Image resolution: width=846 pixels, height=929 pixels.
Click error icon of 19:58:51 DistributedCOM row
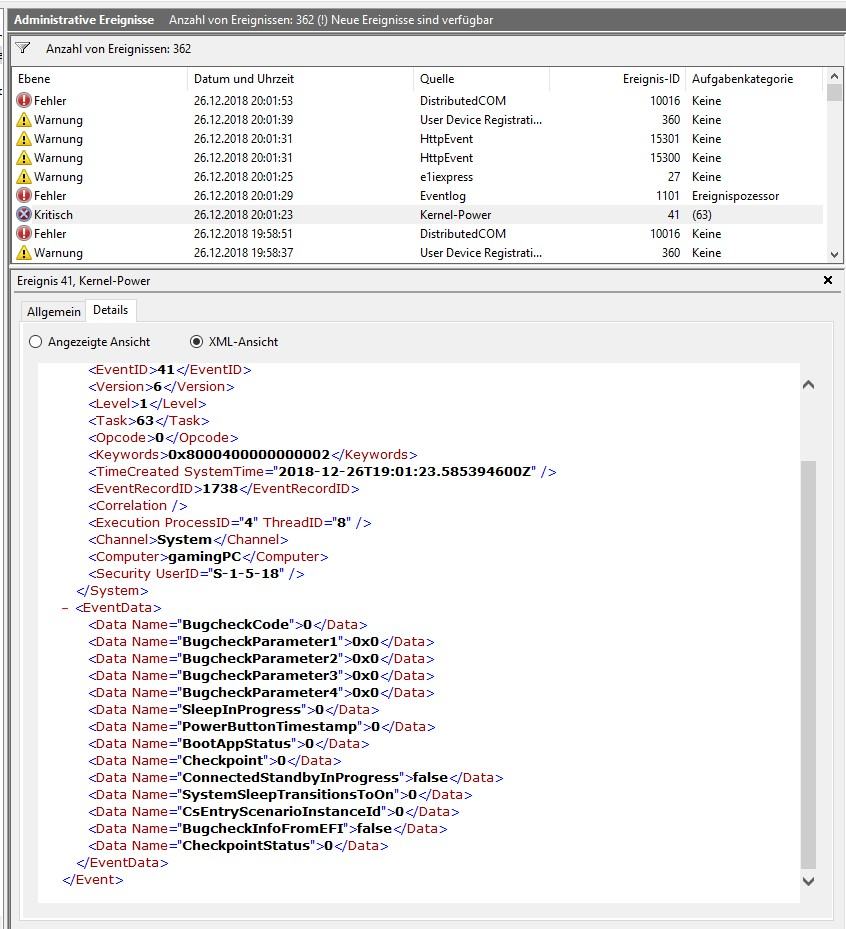pos(24,233)
